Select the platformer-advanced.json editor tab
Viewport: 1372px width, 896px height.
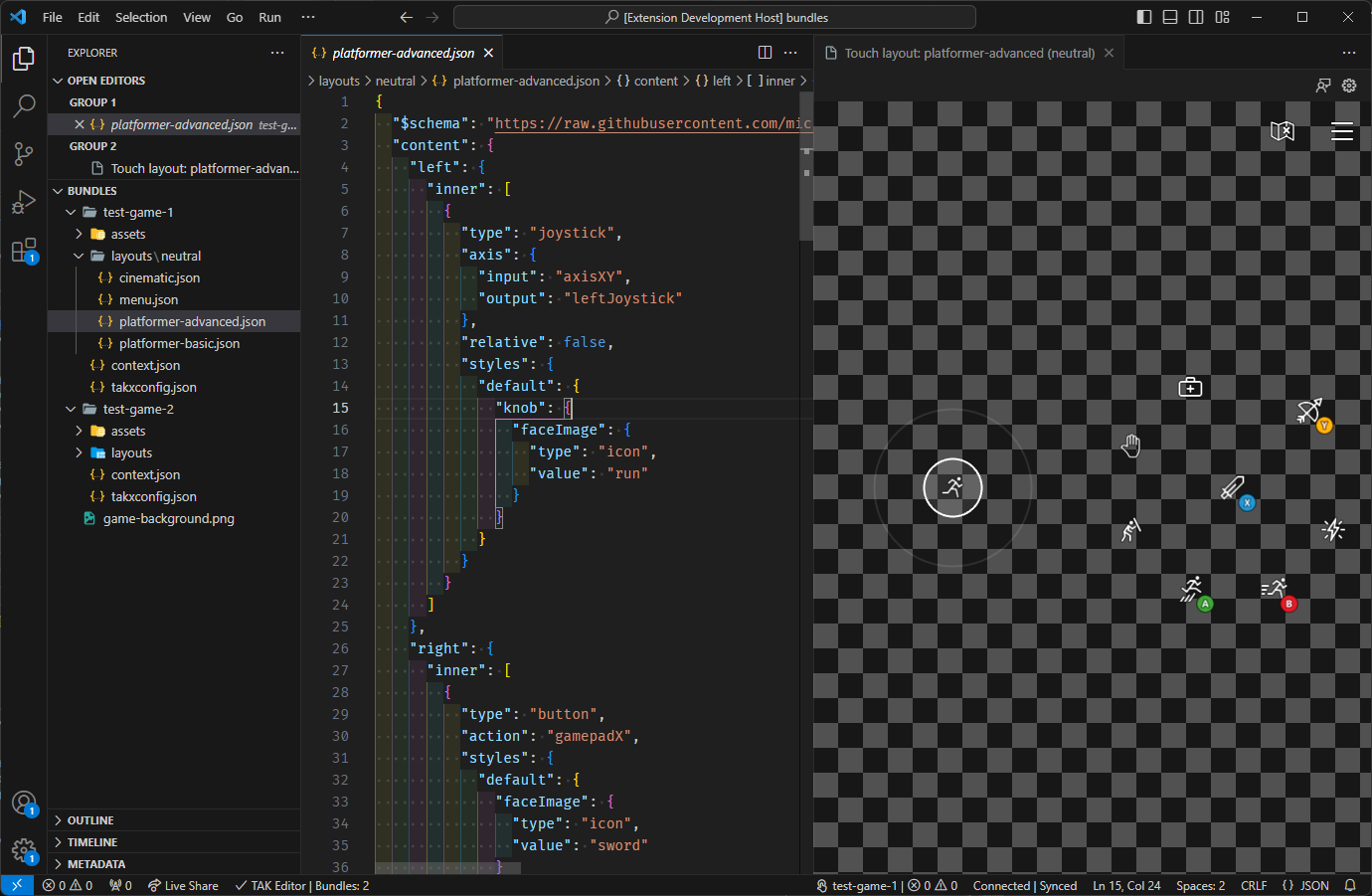(x=404, y=53)
